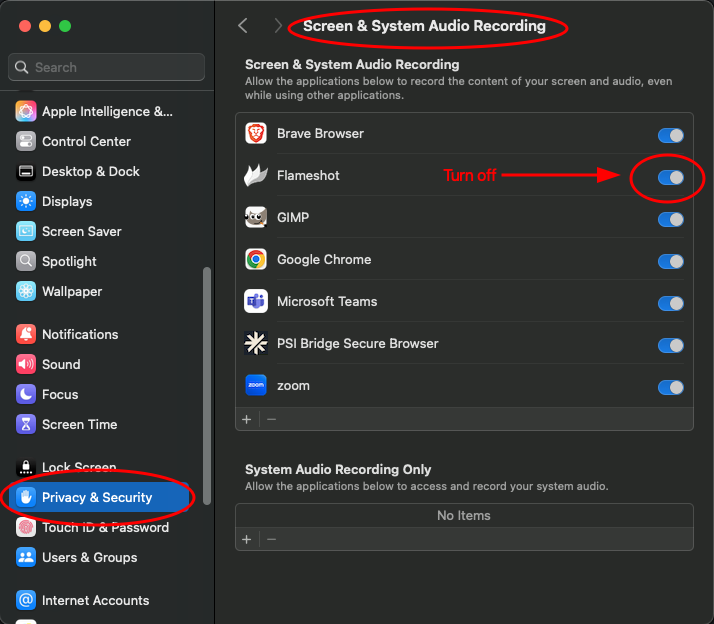Toggle Microsoft Teams screen recording access

(x=671, y=303)
